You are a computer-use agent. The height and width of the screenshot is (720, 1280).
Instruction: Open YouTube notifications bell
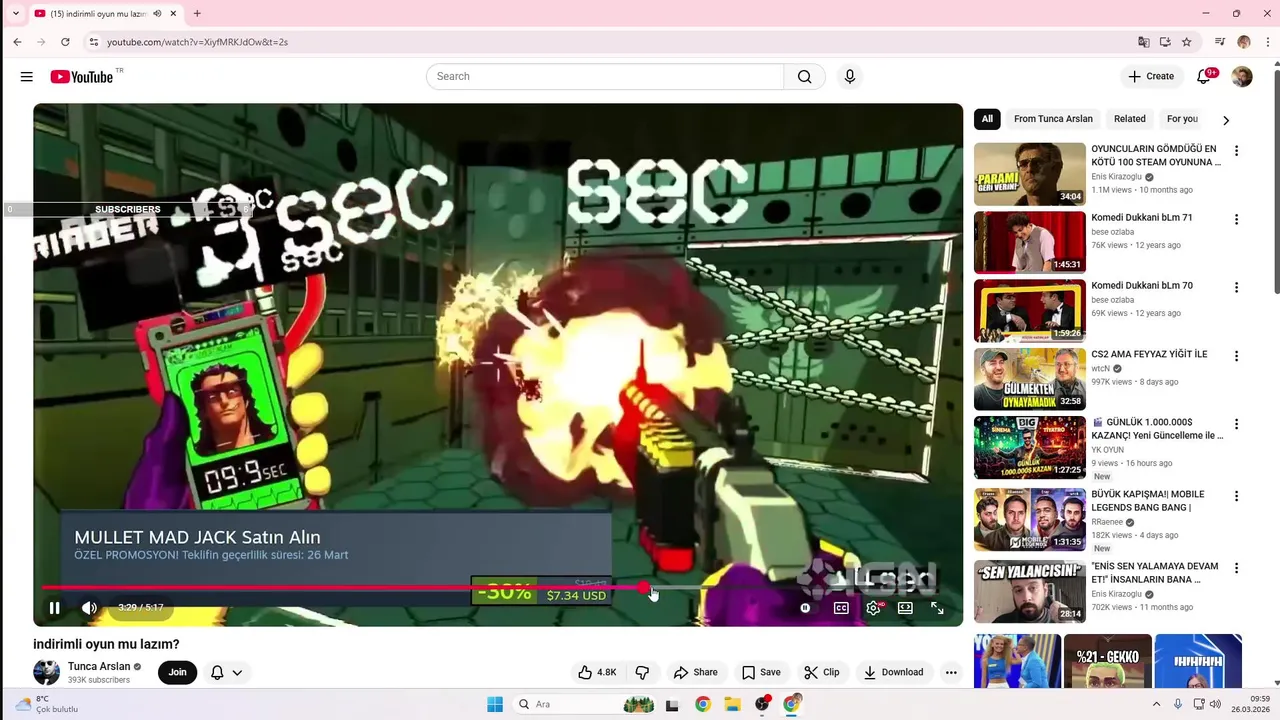point(1205,77)
